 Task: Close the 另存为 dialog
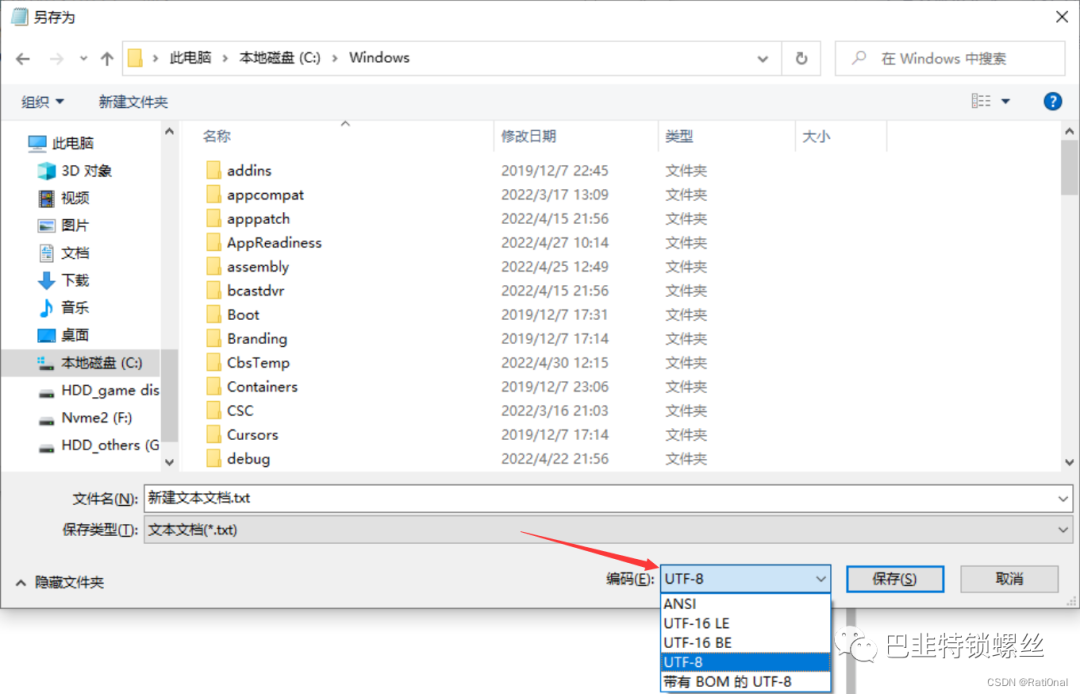point(1062,17)
